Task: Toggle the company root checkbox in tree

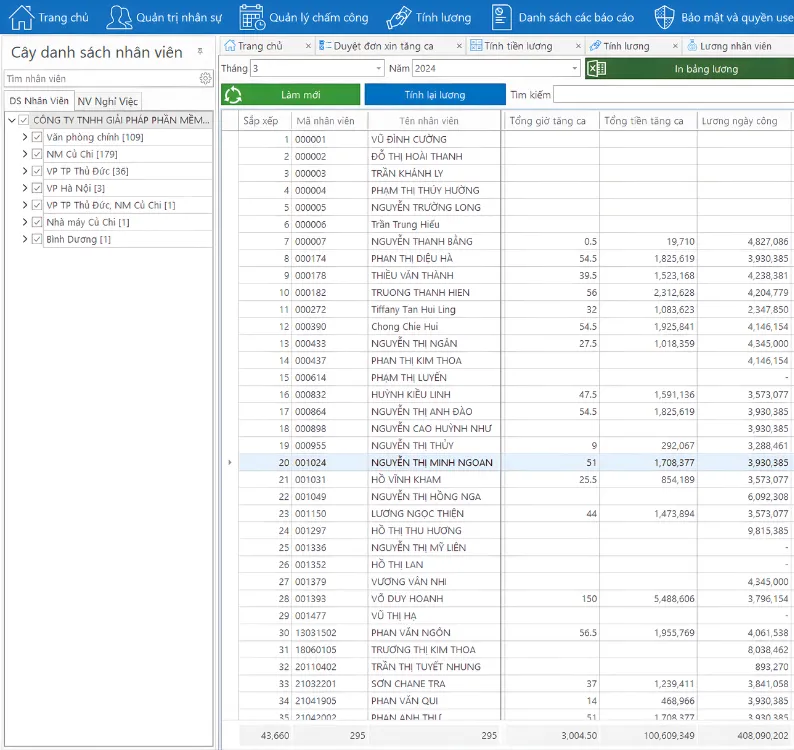Action: pyautogui.click(x=23, y=120)
